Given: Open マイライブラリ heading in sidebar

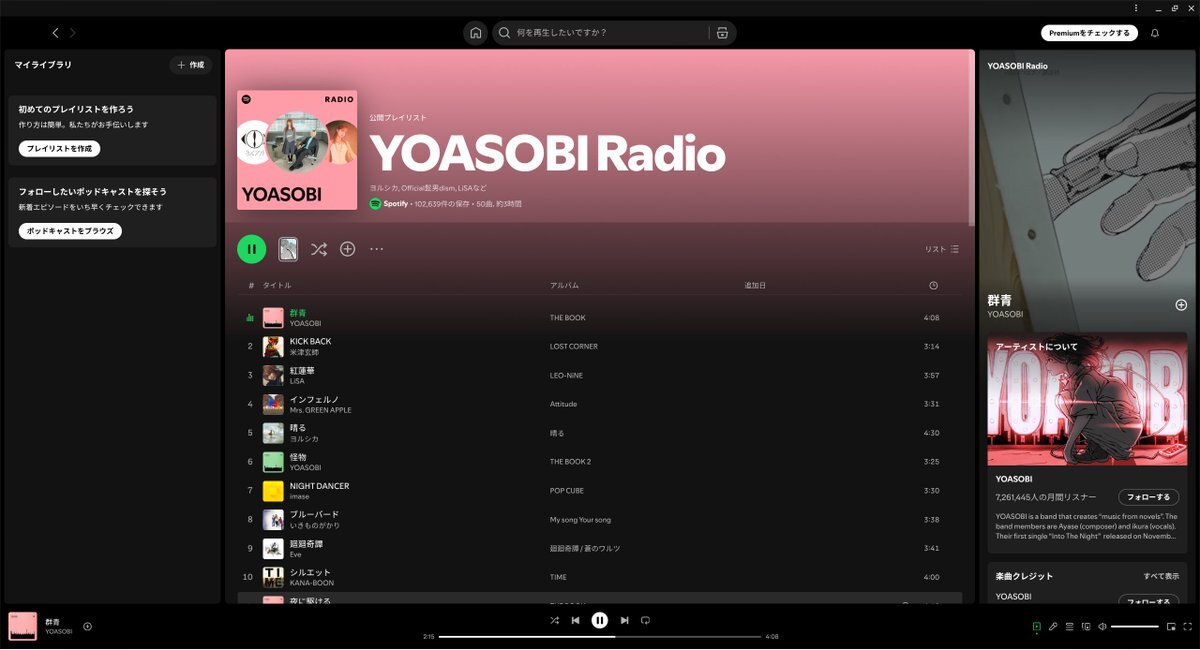Looking at the screenshot, I should tap(43, 65).
